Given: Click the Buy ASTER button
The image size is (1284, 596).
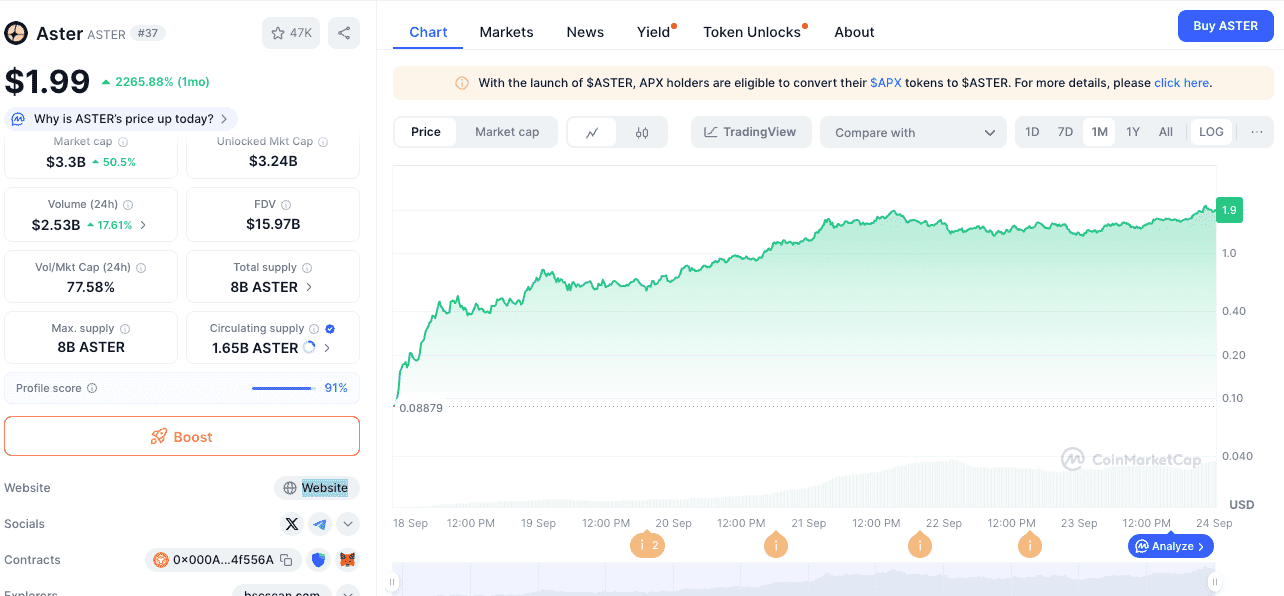Looking at the screenshot, I should coord(1226,26).
